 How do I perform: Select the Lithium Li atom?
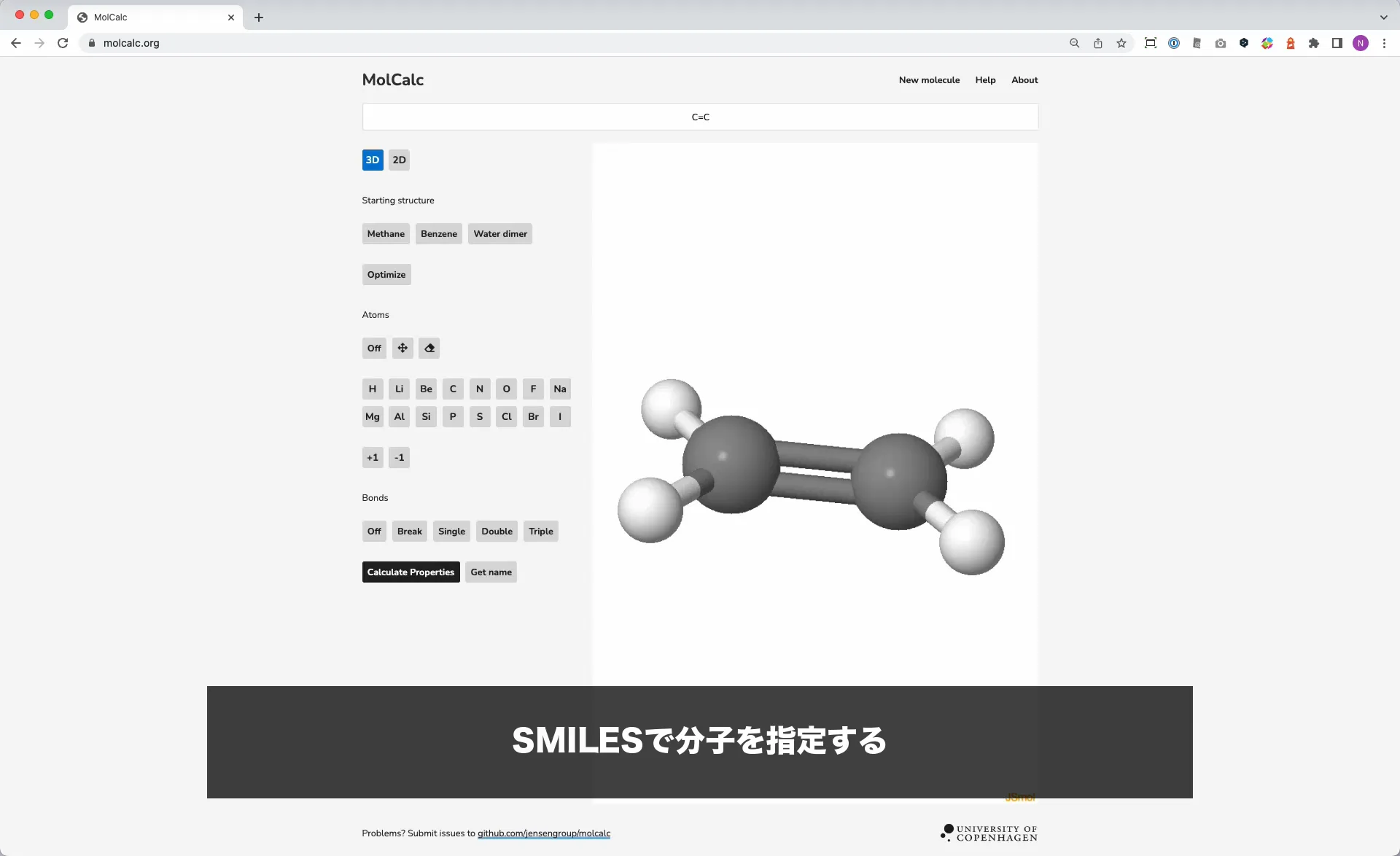tap(399, 389)
